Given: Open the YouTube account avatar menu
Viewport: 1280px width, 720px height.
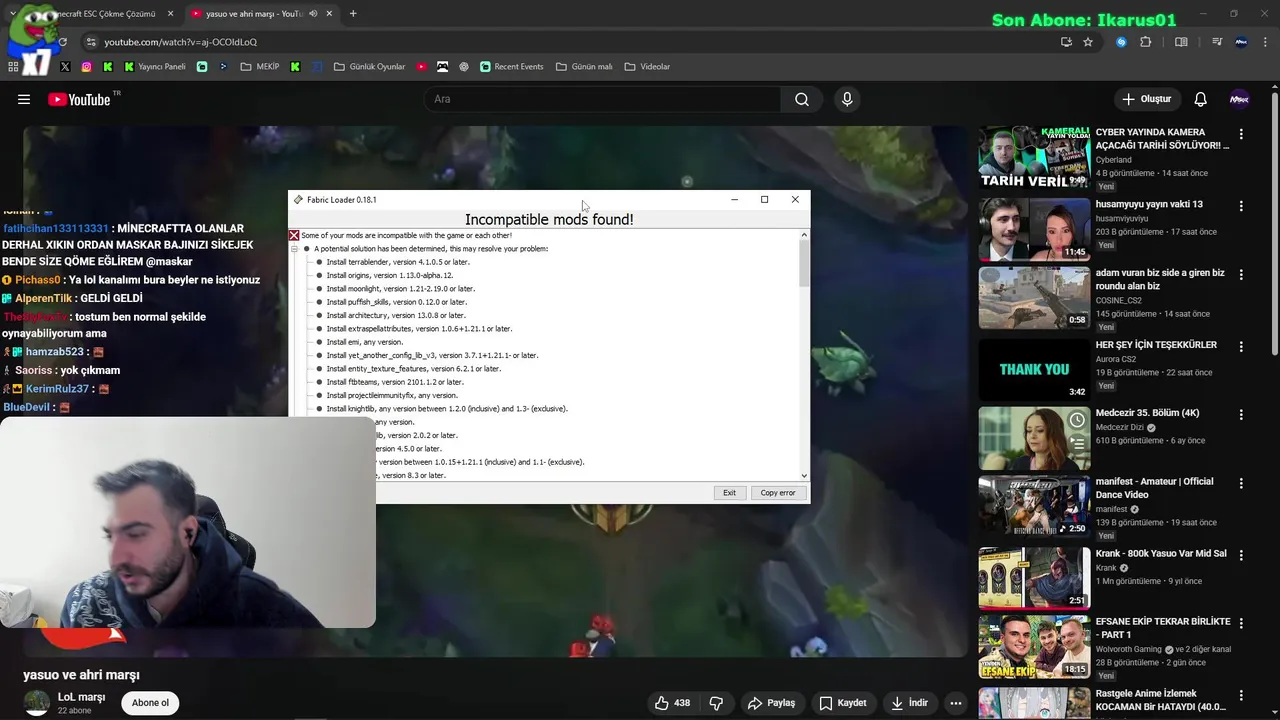Looking at the screenshot, I should click(x=1239, y=99).
